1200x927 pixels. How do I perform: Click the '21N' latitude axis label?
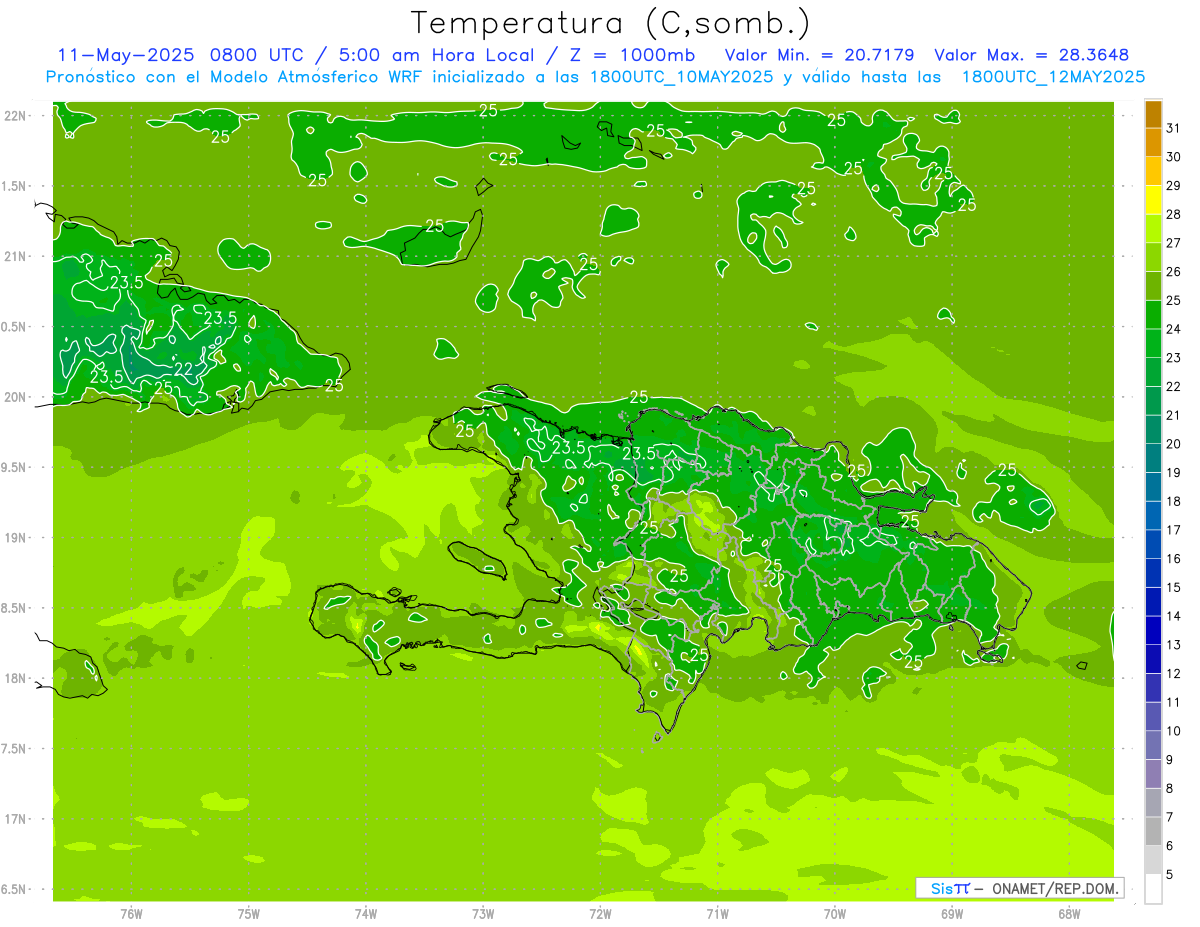pos(16,257)
